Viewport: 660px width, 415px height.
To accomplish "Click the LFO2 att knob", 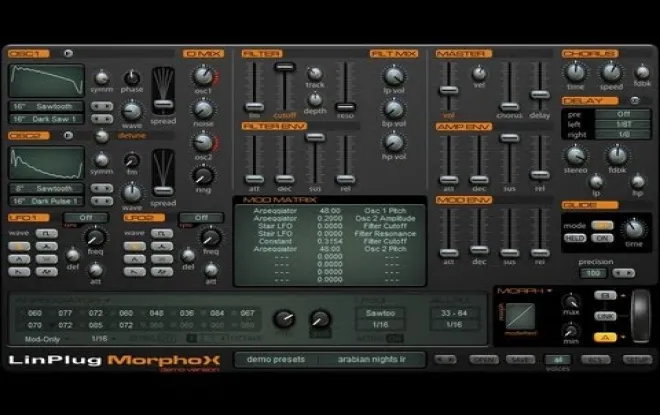I will click(x=211, y=270).
